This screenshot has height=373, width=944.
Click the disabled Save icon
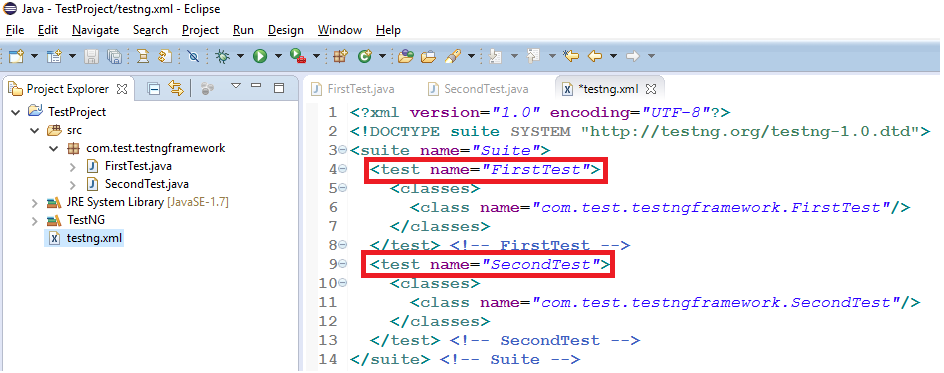click(91, 57)
